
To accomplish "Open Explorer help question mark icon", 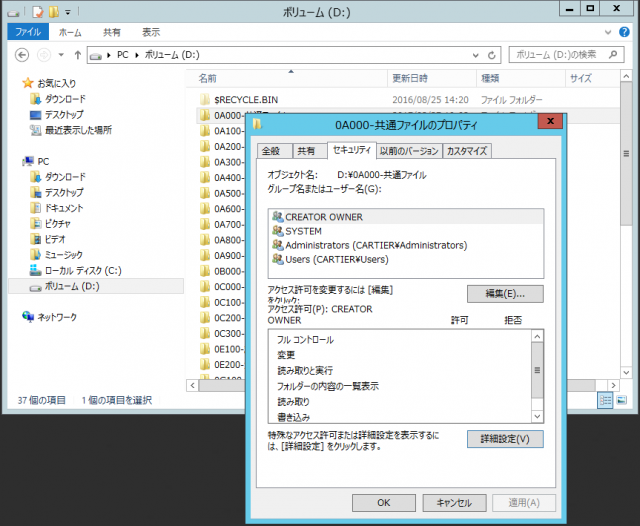I will click(624, 32).
